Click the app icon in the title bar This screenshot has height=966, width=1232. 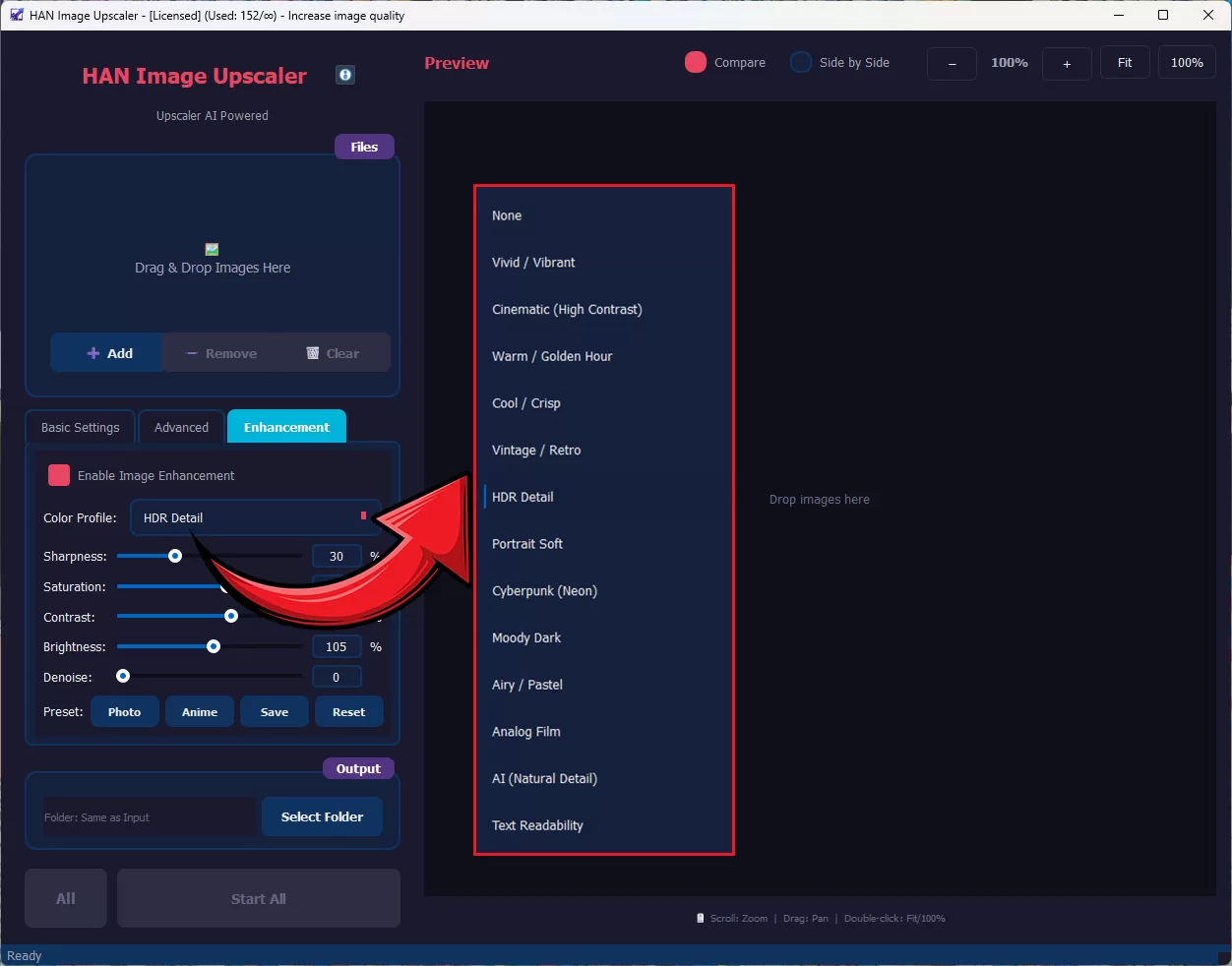pyautogui.click(x=16, y=15)
